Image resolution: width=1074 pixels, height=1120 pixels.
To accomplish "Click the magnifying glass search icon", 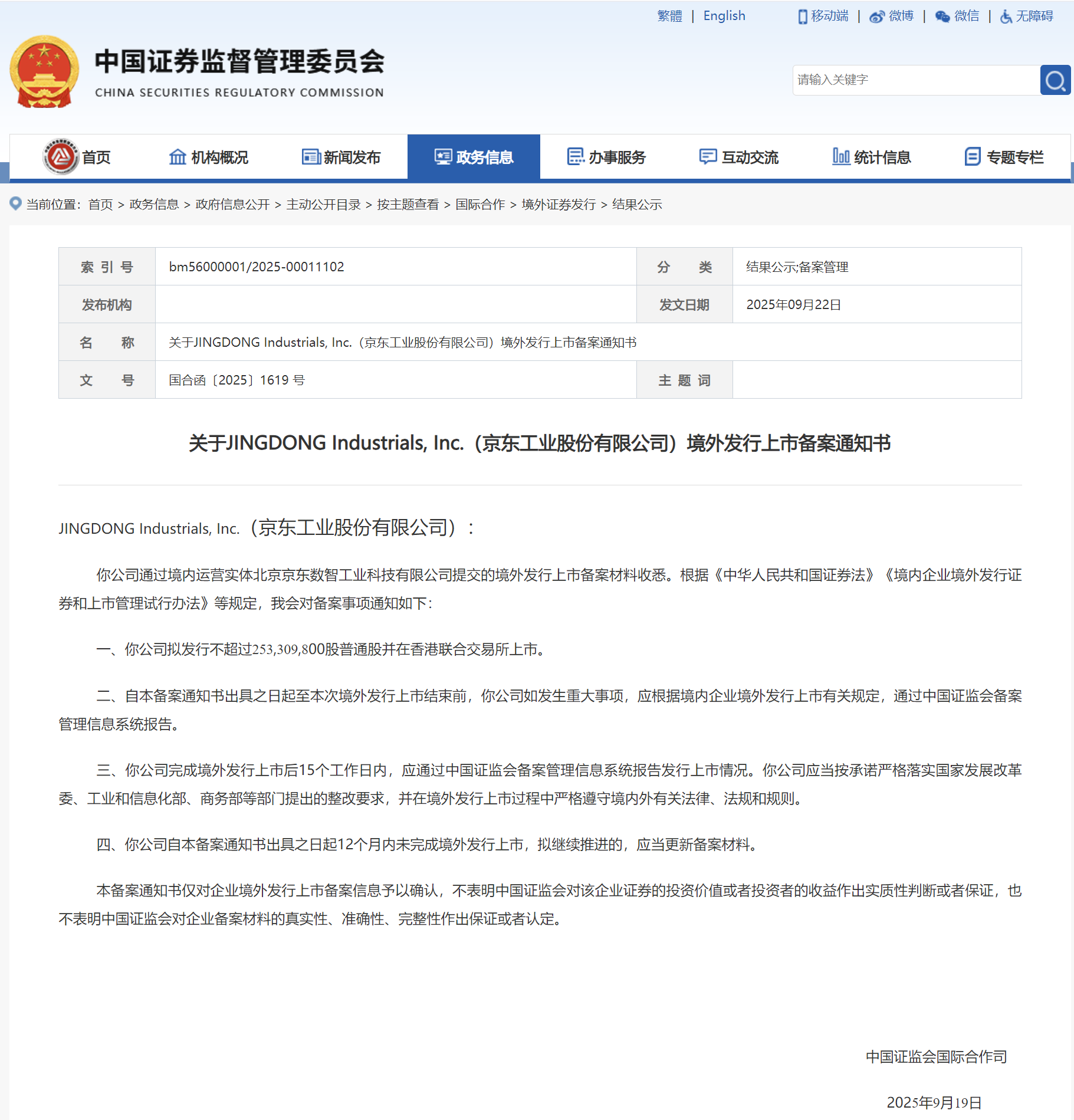I will click(1055, 80).
